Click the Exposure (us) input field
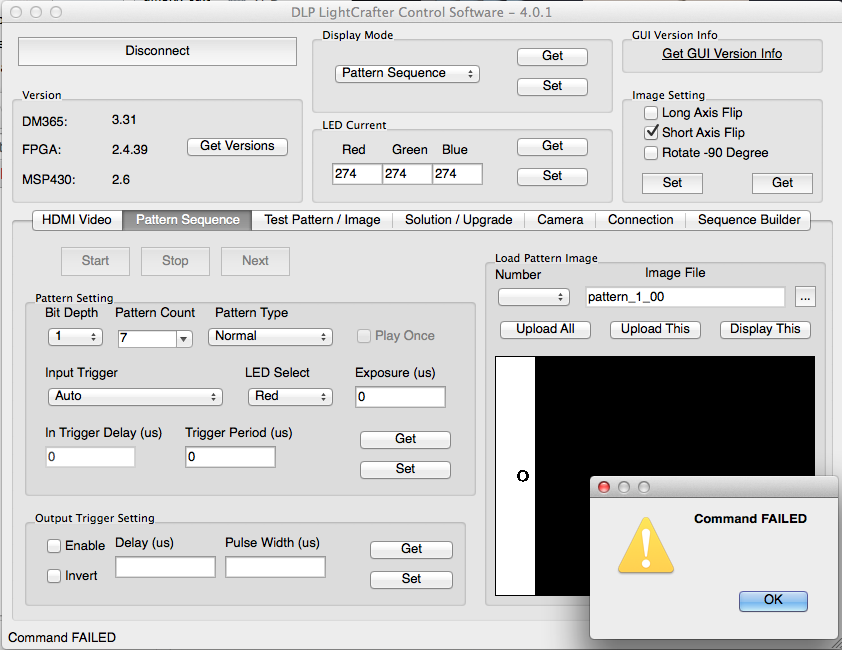 click(x=400, y=397)
